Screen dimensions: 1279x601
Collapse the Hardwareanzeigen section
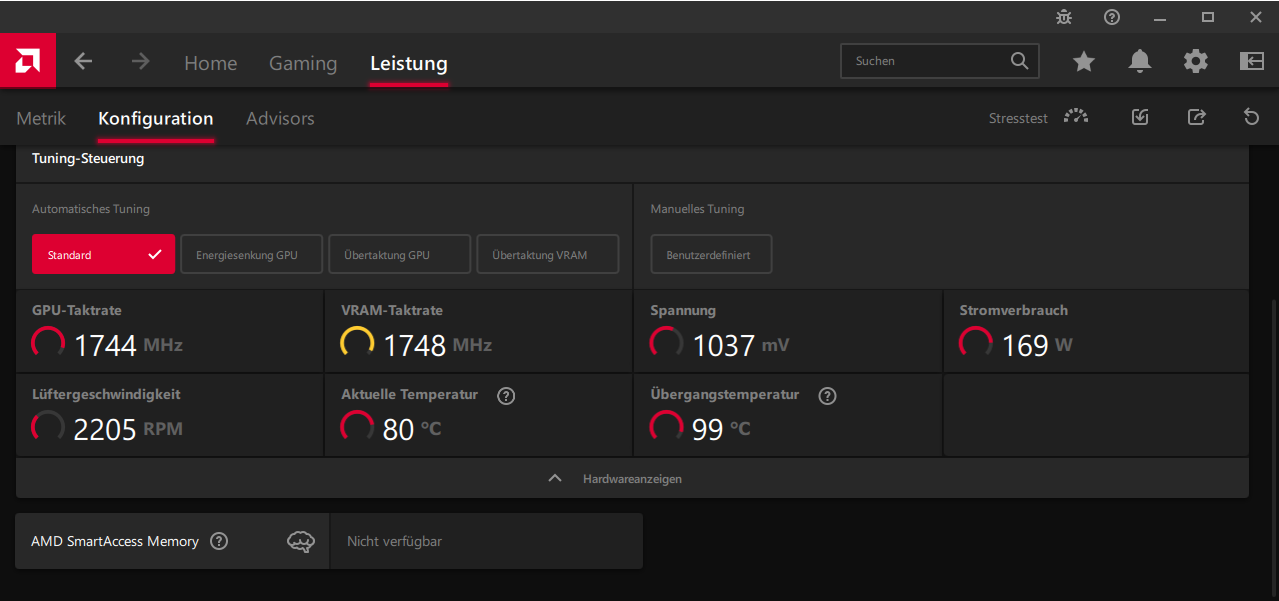(632, 479)
